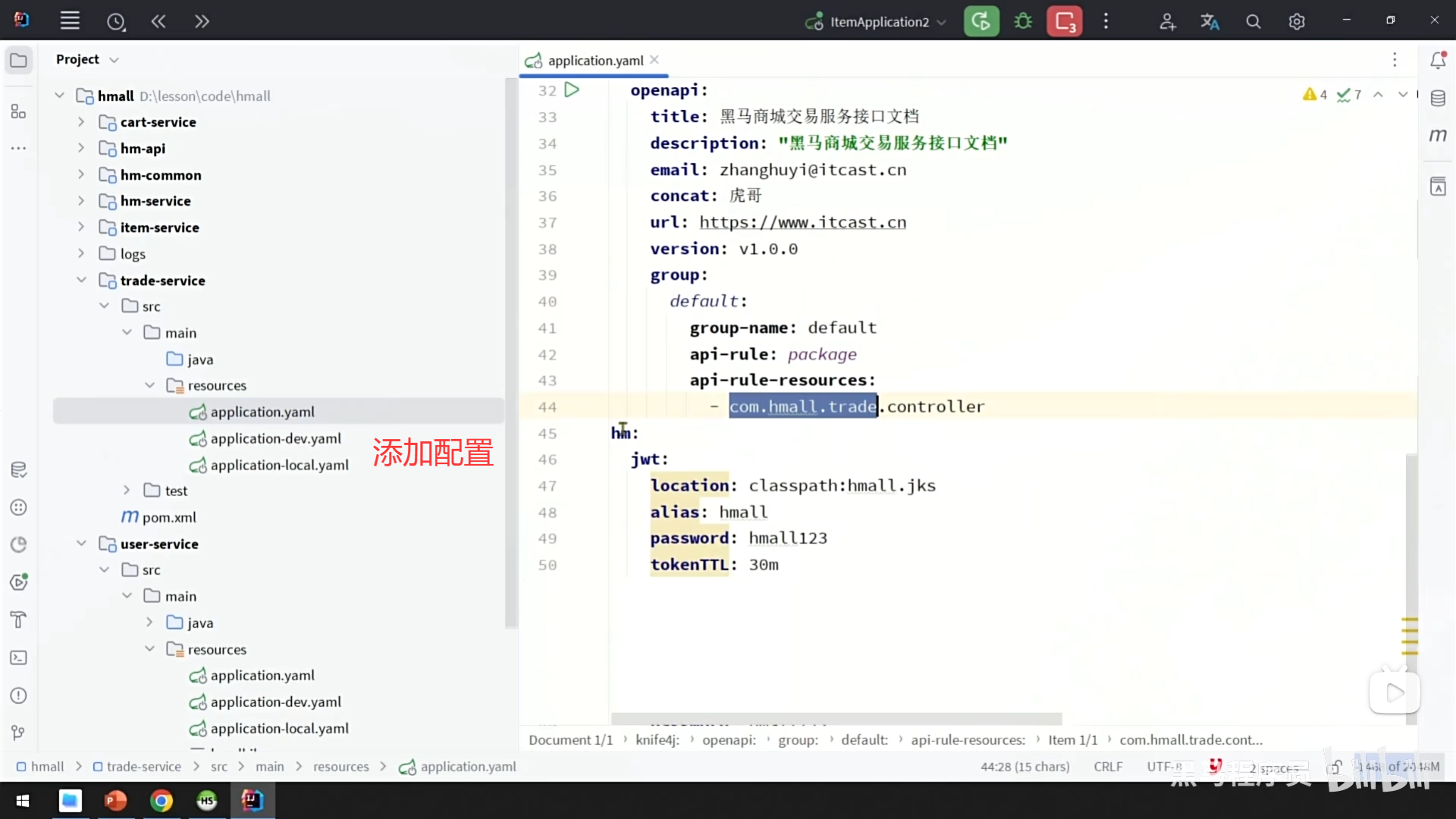1456x819 pixels.
Task: Toggle the Project tool window folder icon
Action: click(18, 60)
